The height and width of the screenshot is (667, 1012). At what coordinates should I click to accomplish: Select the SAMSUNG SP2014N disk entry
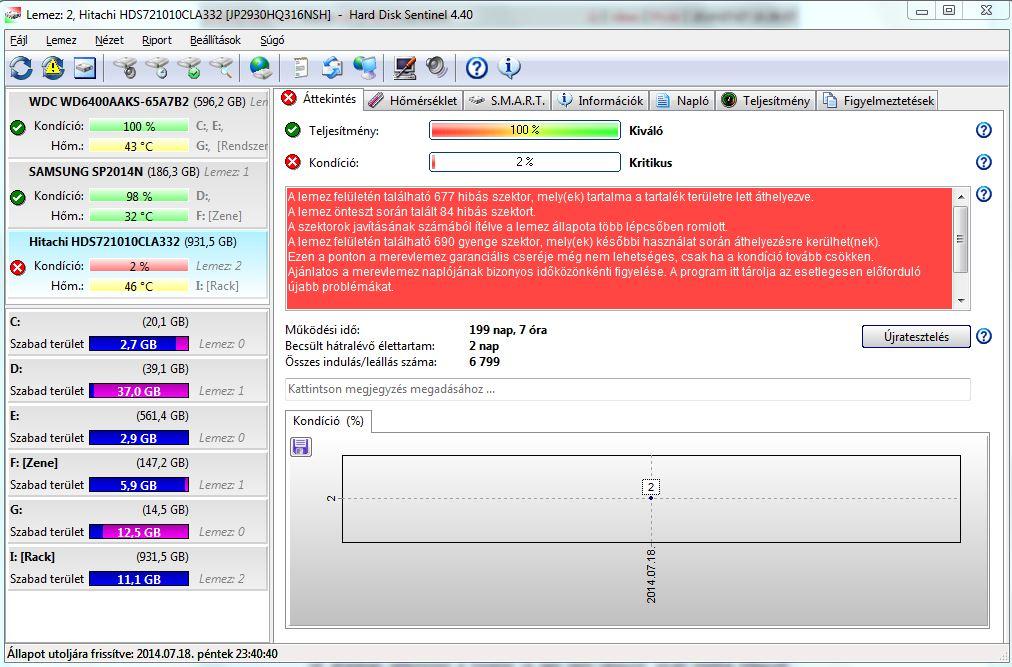tap(138, 194)
